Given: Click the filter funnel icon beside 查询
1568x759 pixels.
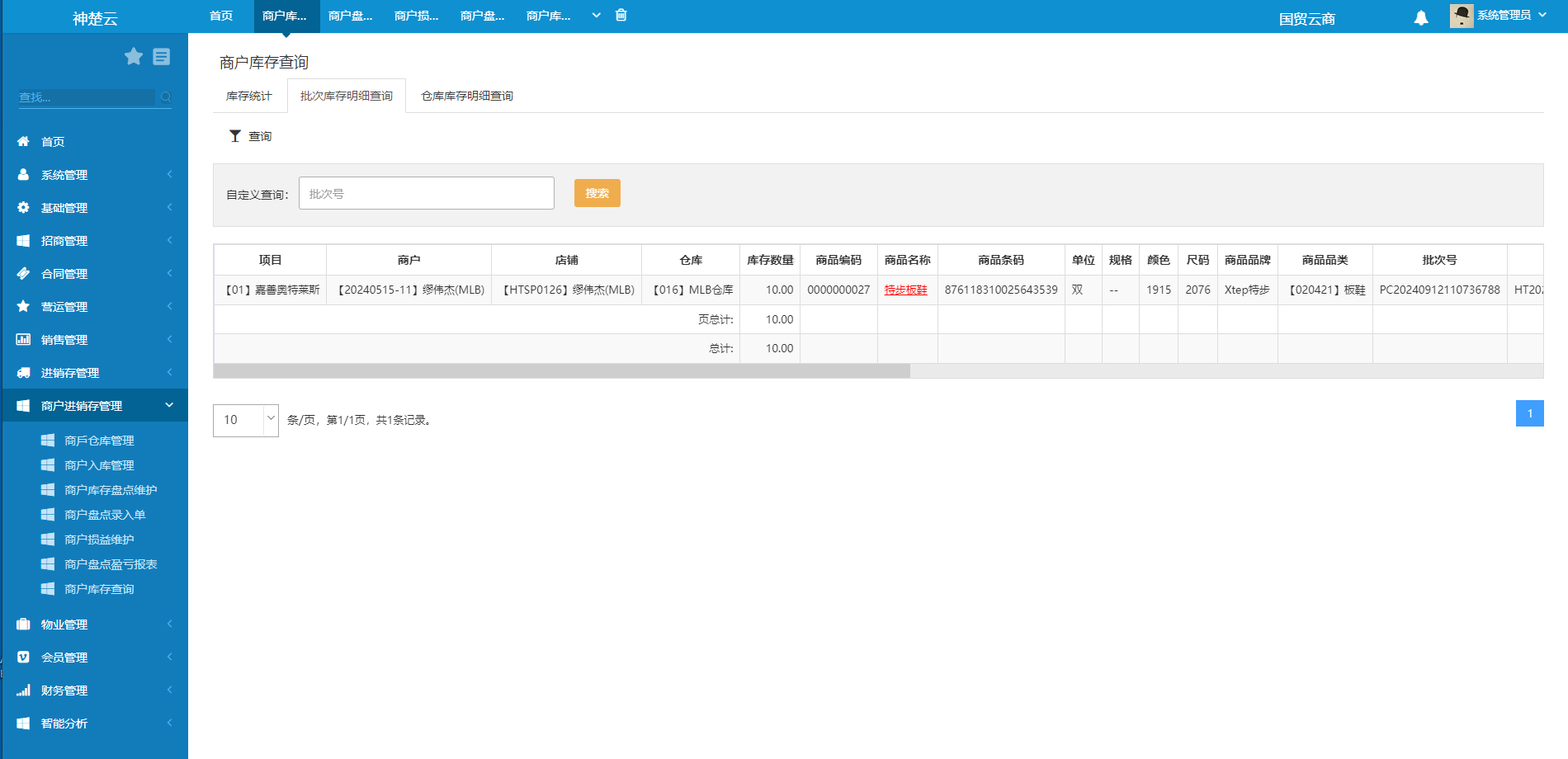Looking at the screenshot, I should 235,136.
